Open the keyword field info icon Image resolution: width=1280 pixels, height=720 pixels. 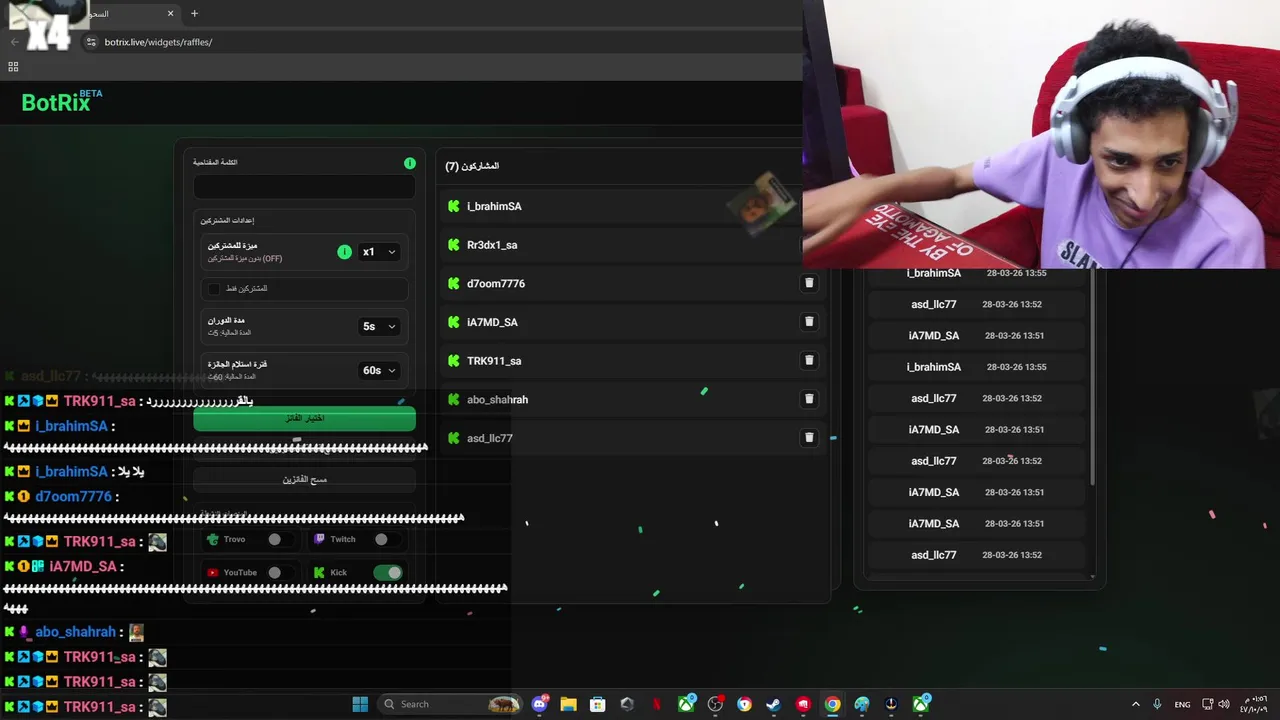(409, 163)
